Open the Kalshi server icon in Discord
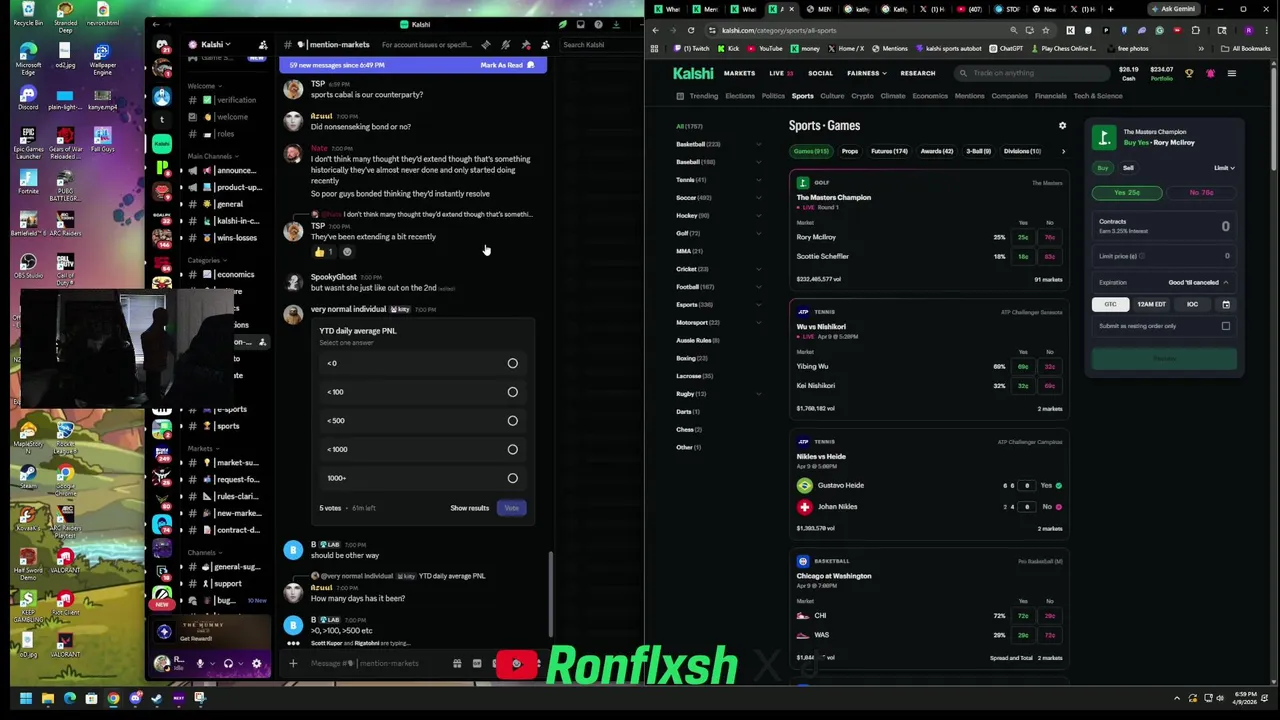The width and height of the screenshot is (1280, 720). click(x=162, y=144)
